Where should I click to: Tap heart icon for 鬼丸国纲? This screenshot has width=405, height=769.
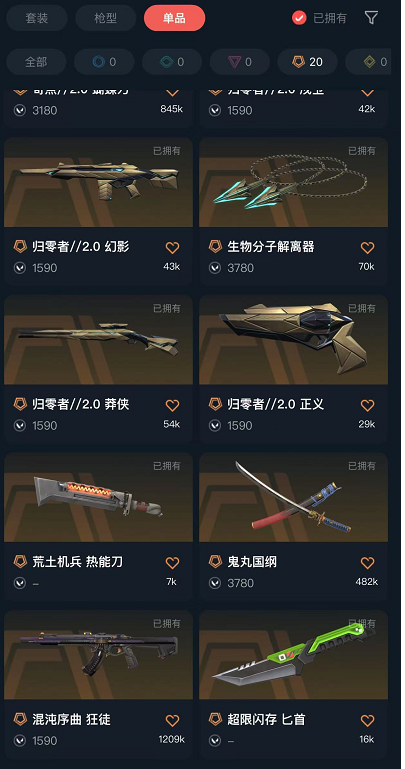click(367, 563)
